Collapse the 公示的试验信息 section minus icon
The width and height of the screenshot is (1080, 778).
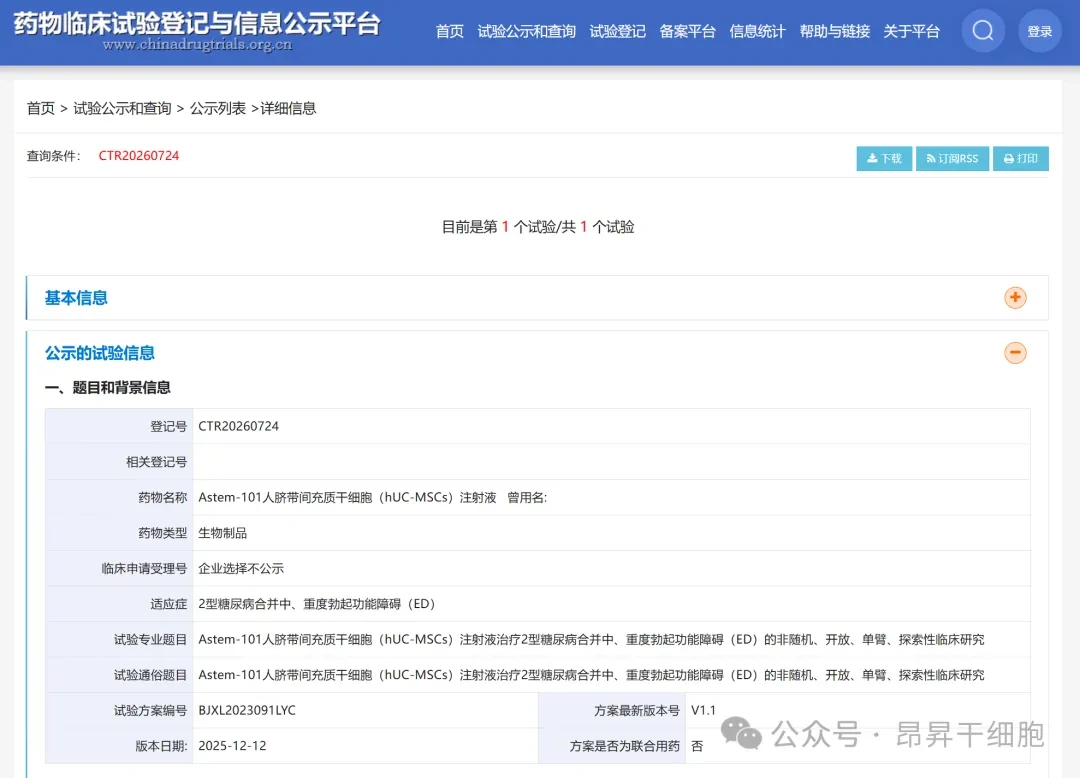[x=1015, y=353]
